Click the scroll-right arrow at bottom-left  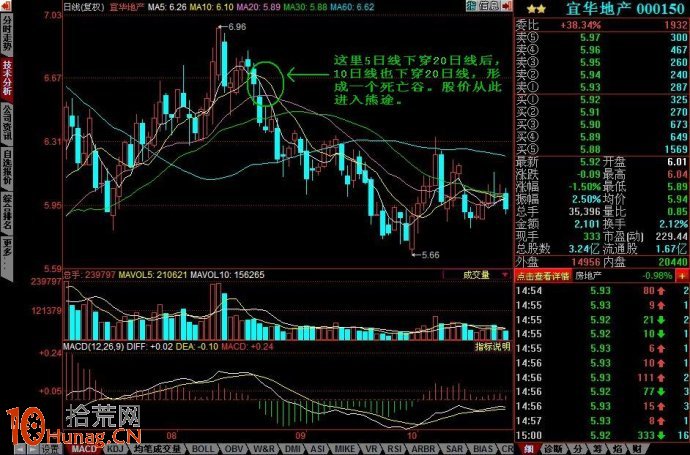32,449
